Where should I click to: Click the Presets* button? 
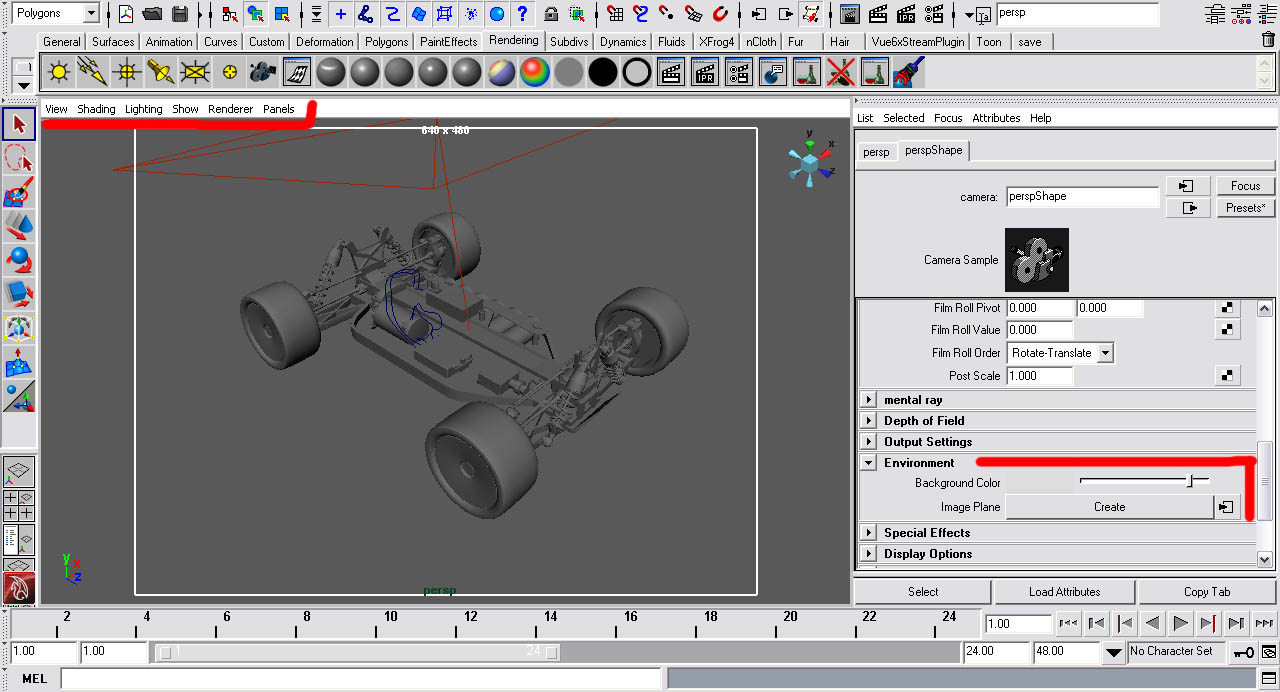pyautogui.click(x=1245, y=208)
